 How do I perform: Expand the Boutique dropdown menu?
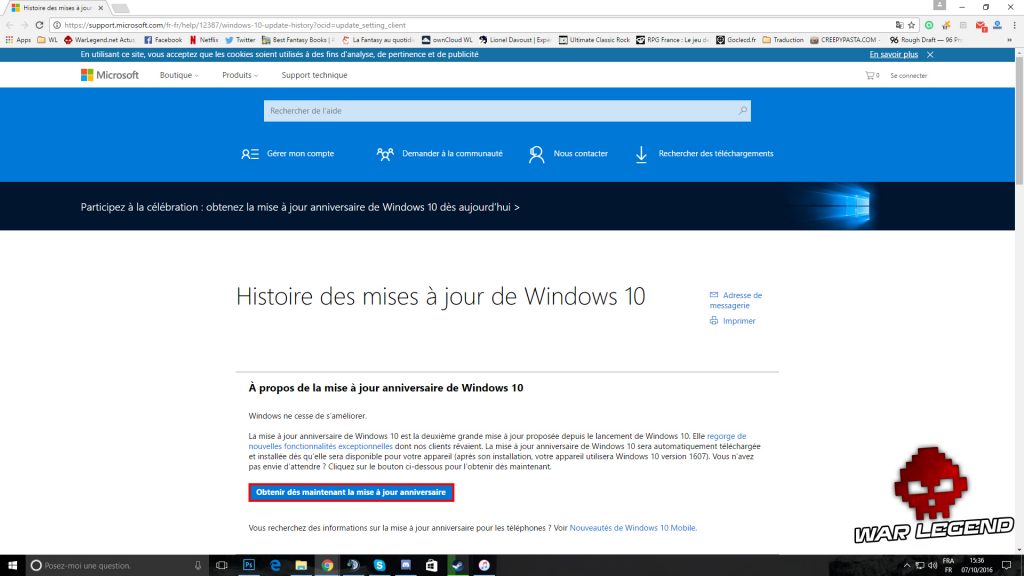point(180,75)
